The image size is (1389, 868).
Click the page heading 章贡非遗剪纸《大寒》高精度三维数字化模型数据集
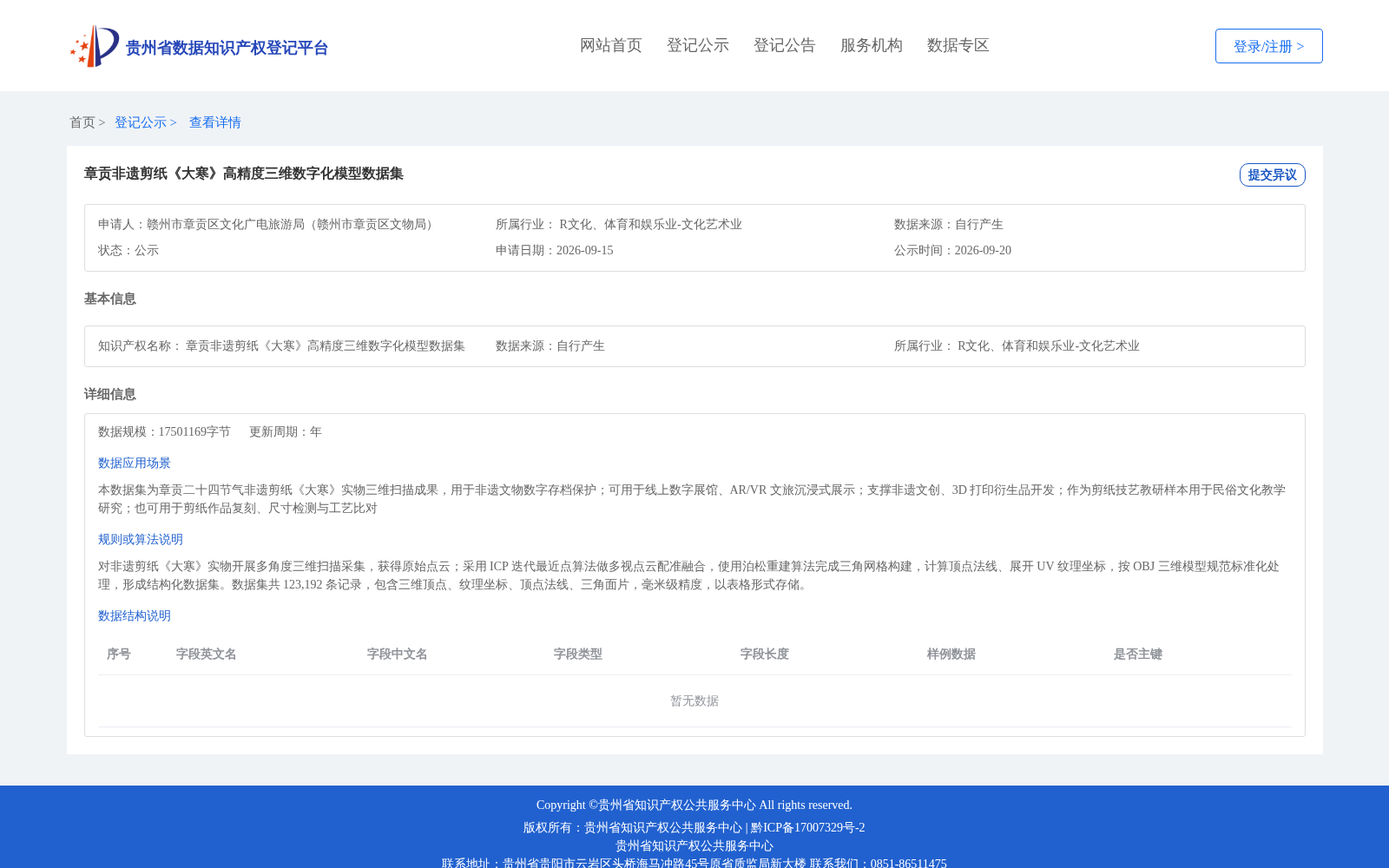[244, 174]
